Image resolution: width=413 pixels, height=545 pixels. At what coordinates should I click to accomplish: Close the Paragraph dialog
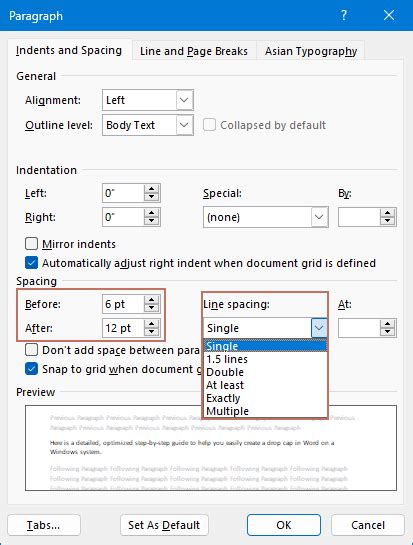pyautogui.click(x=389, y=15)
